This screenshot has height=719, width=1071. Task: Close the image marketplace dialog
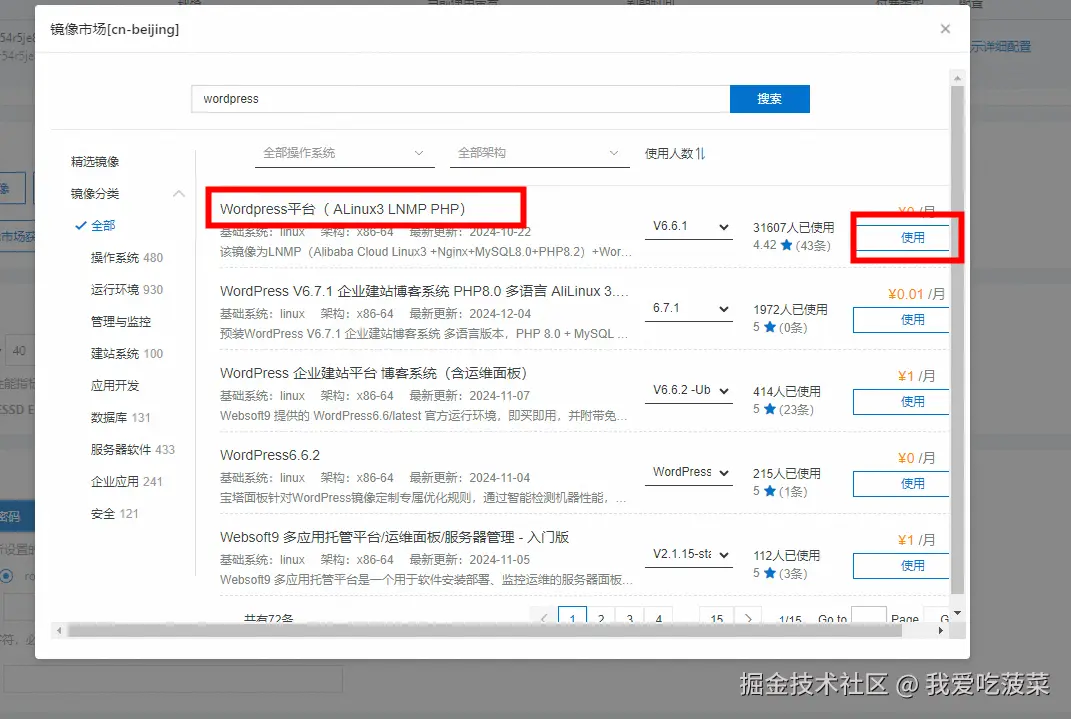click(945, 29)
